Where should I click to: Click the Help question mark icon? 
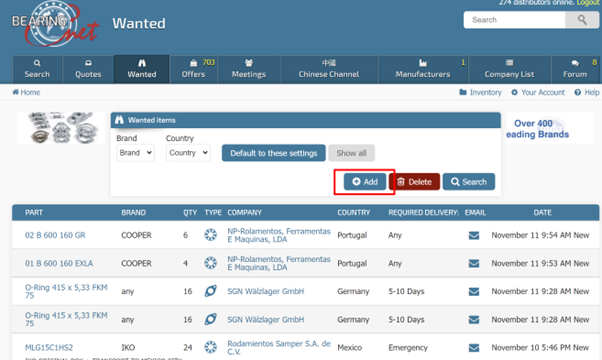click(577, 92)
